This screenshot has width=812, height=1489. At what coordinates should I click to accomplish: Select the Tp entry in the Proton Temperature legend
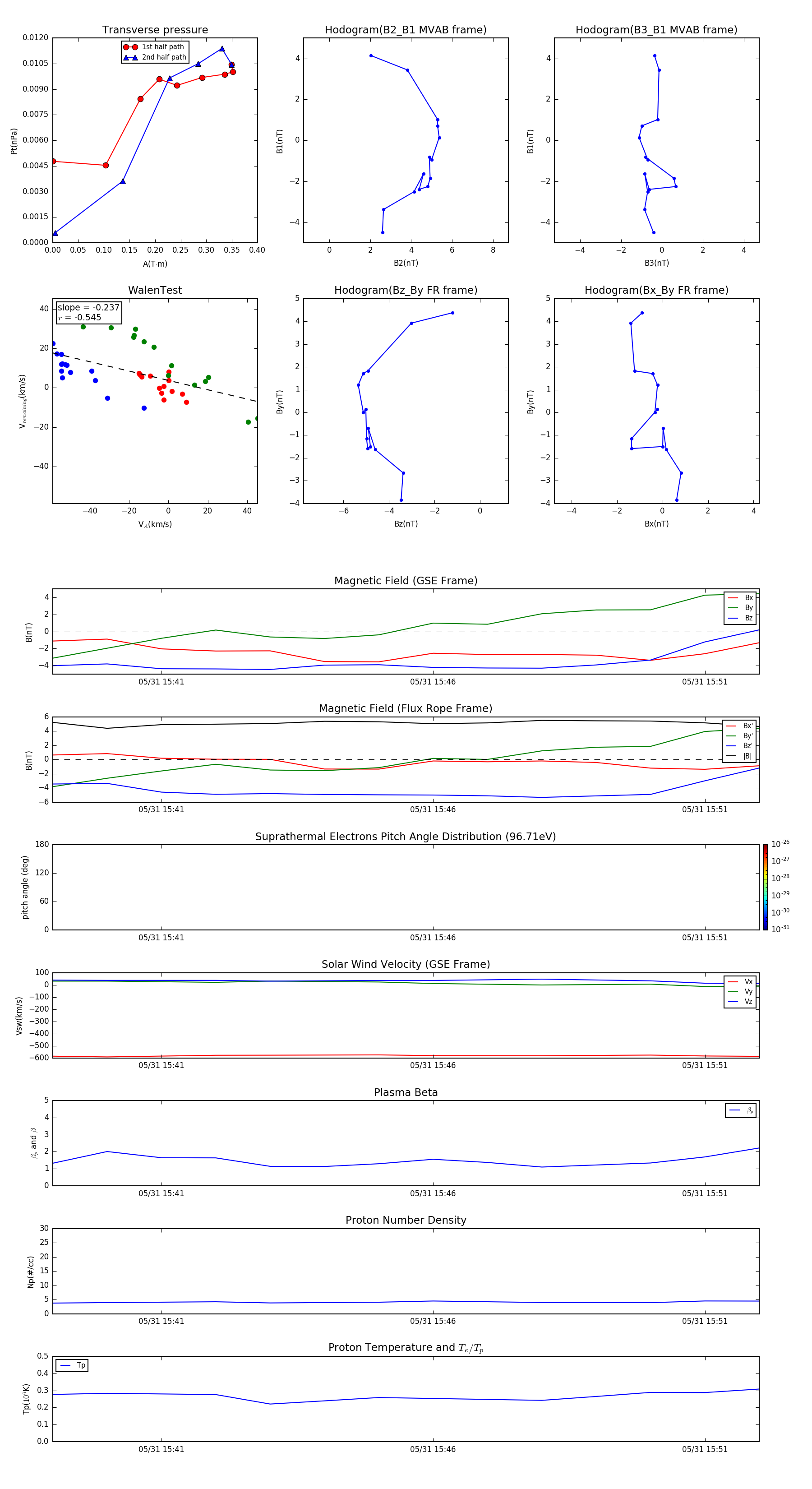pos(72,1365)
